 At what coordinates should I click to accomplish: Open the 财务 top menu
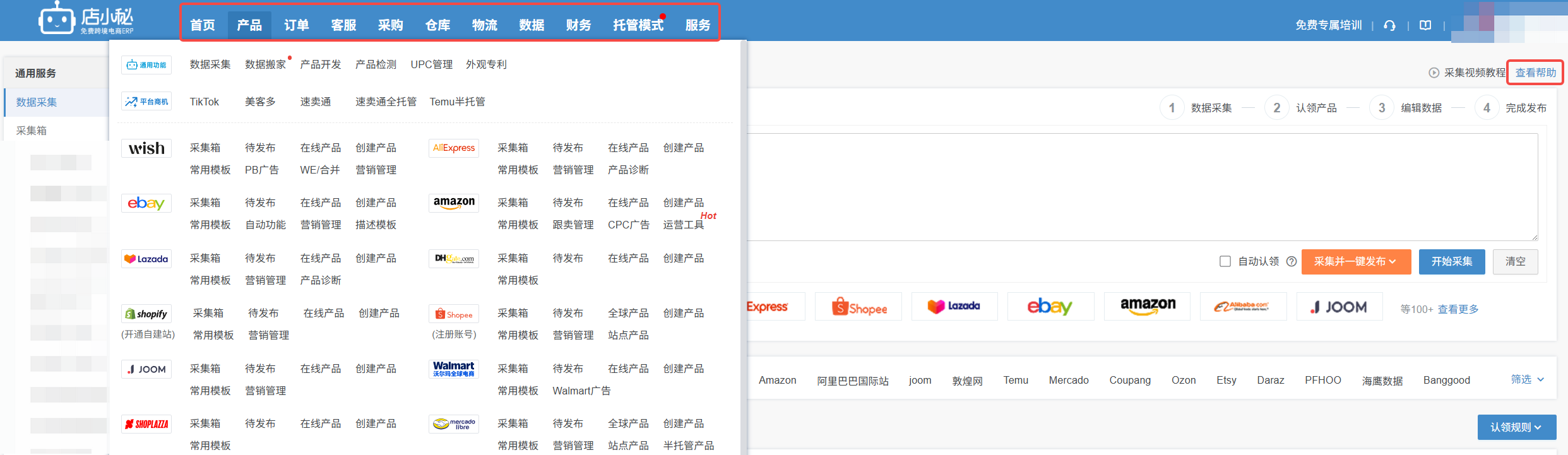click(x=578, y=25)
